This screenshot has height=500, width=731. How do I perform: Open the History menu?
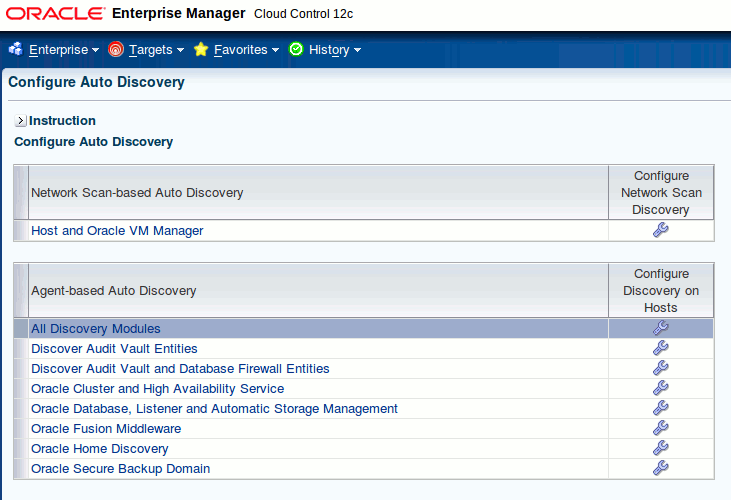[334, 50]
